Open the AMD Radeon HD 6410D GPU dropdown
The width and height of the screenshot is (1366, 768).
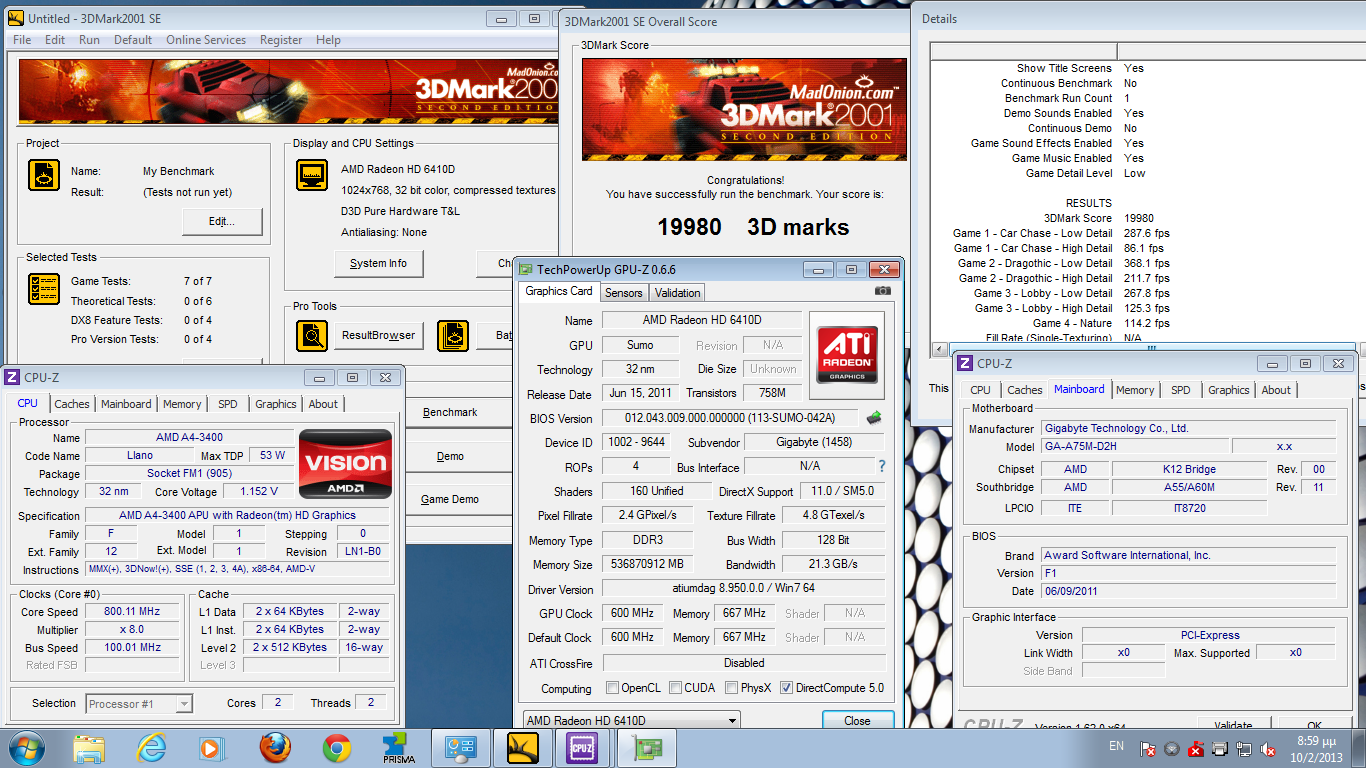tap(632, 720)
